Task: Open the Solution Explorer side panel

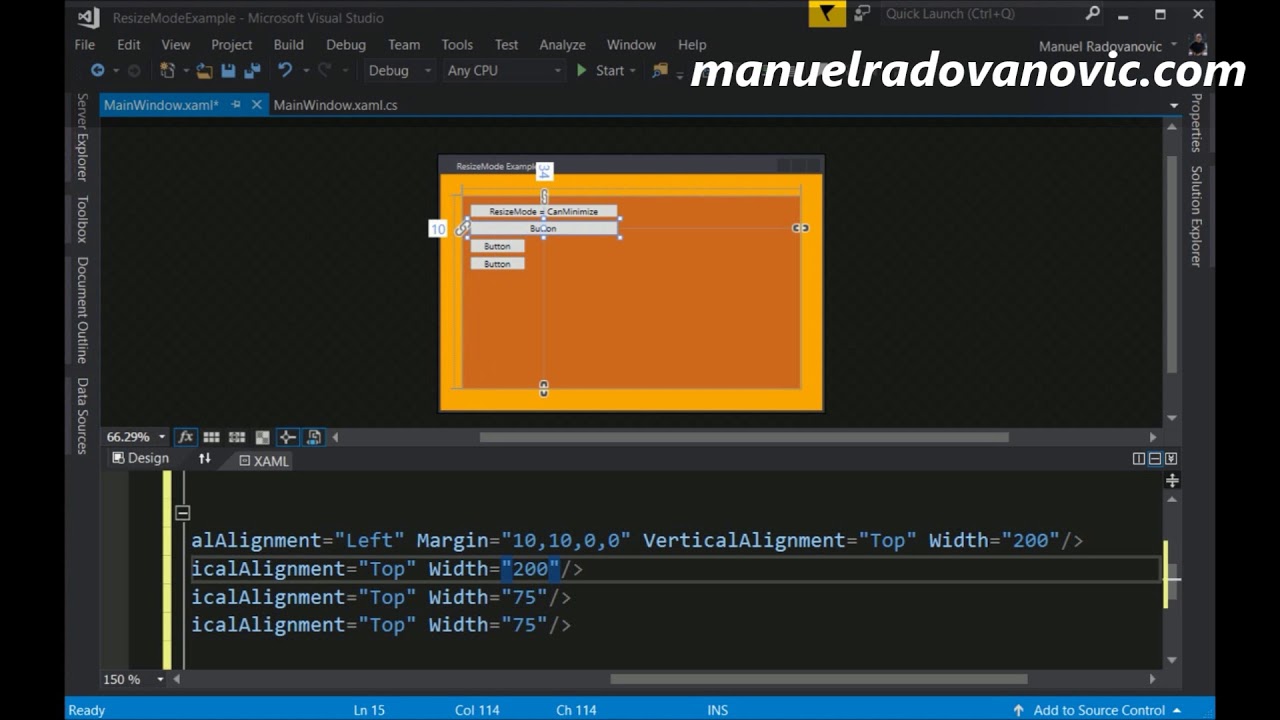Action: point(1196,216)
